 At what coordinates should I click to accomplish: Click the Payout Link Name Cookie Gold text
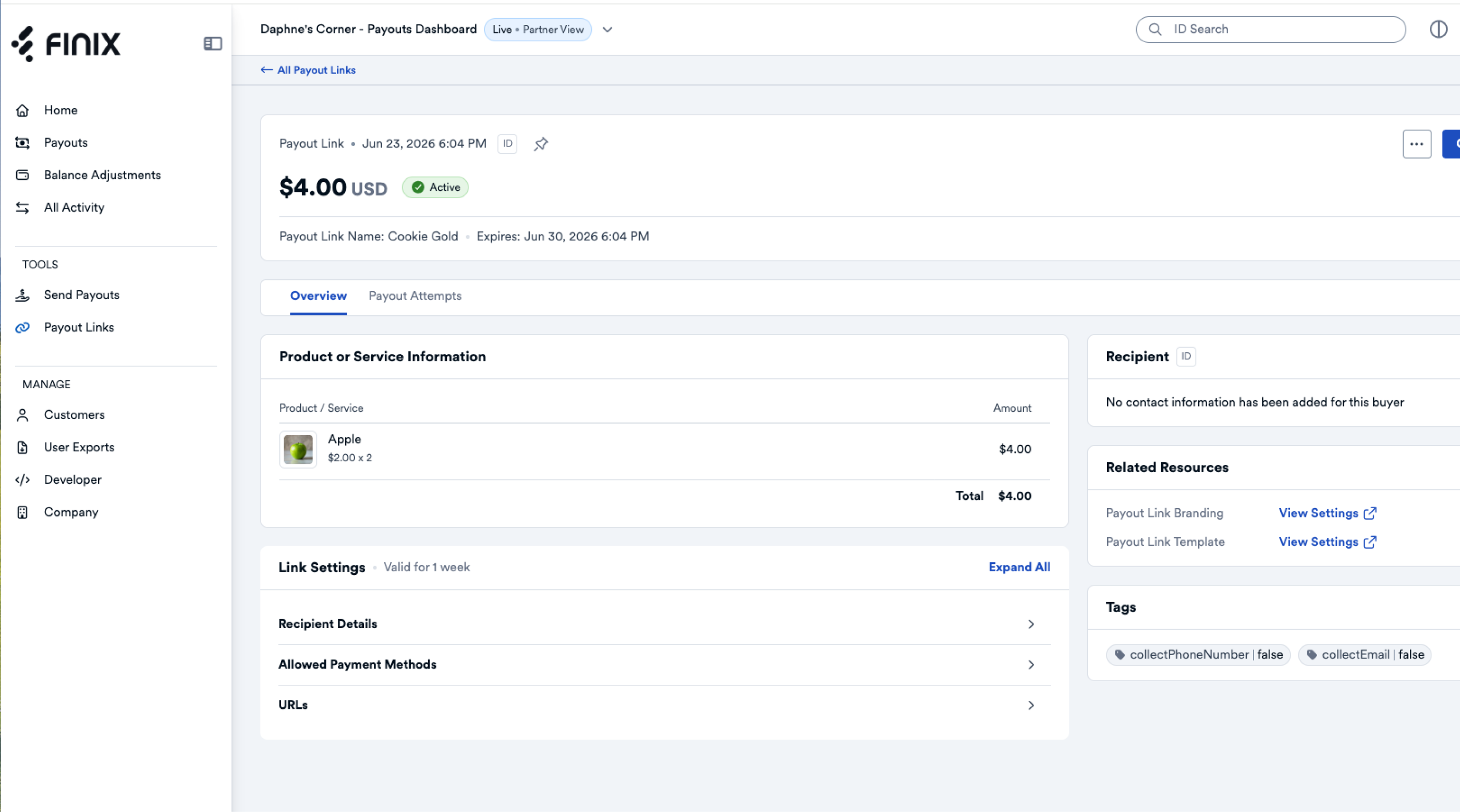pos(369,236)
